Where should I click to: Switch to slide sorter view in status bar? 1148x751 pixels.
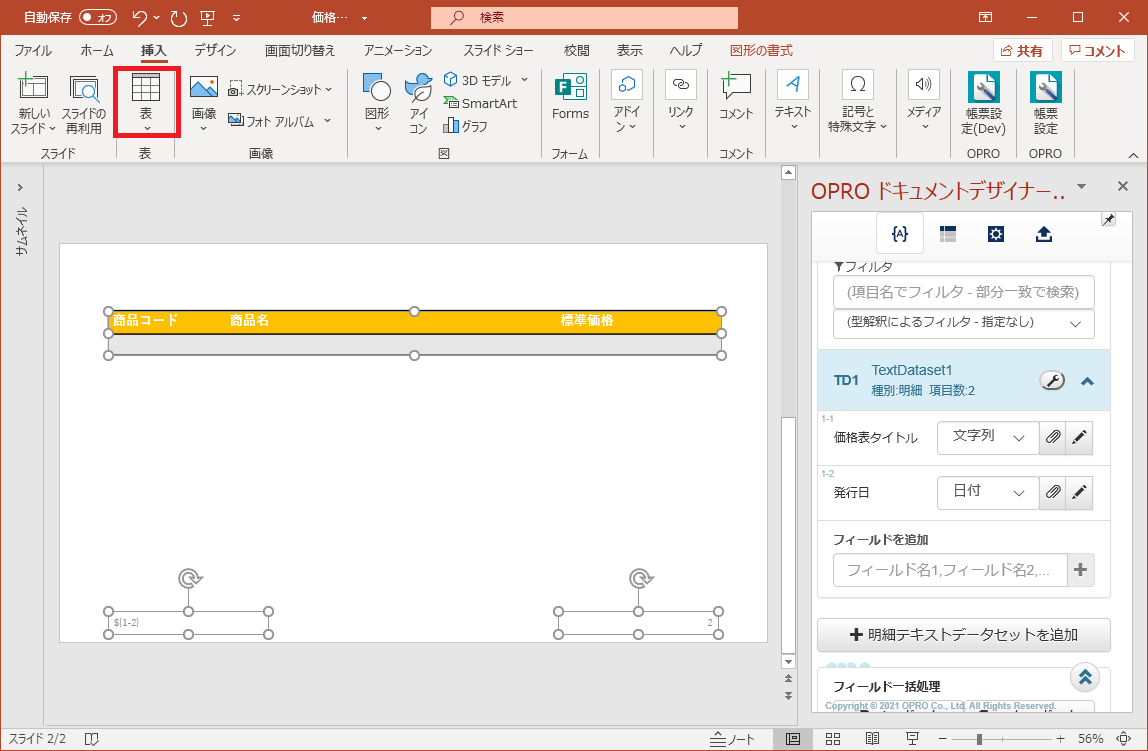tap(833, 739)
